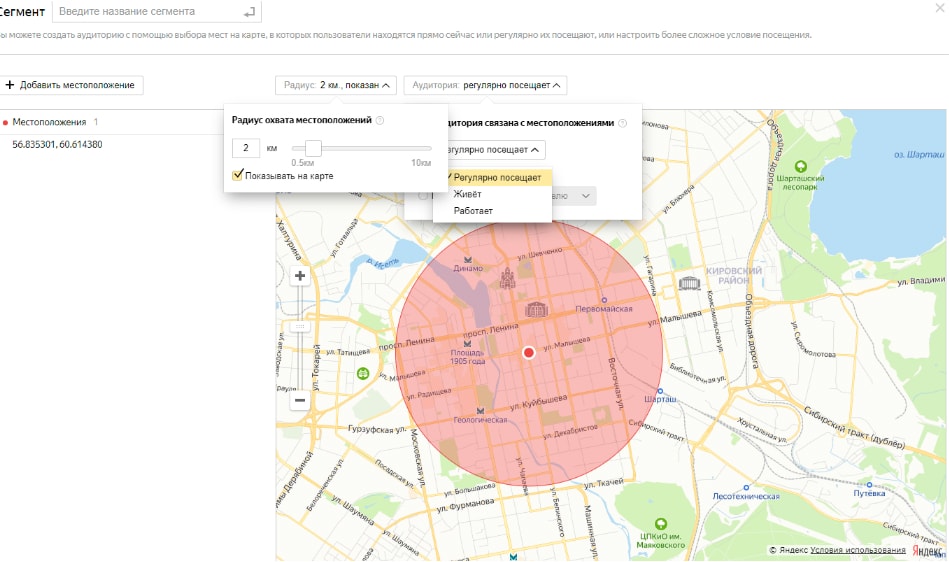The image size is (949, 562).
Task: Click the ЦПКиО им. Маяковского park icon
Action: pos(659,523)
